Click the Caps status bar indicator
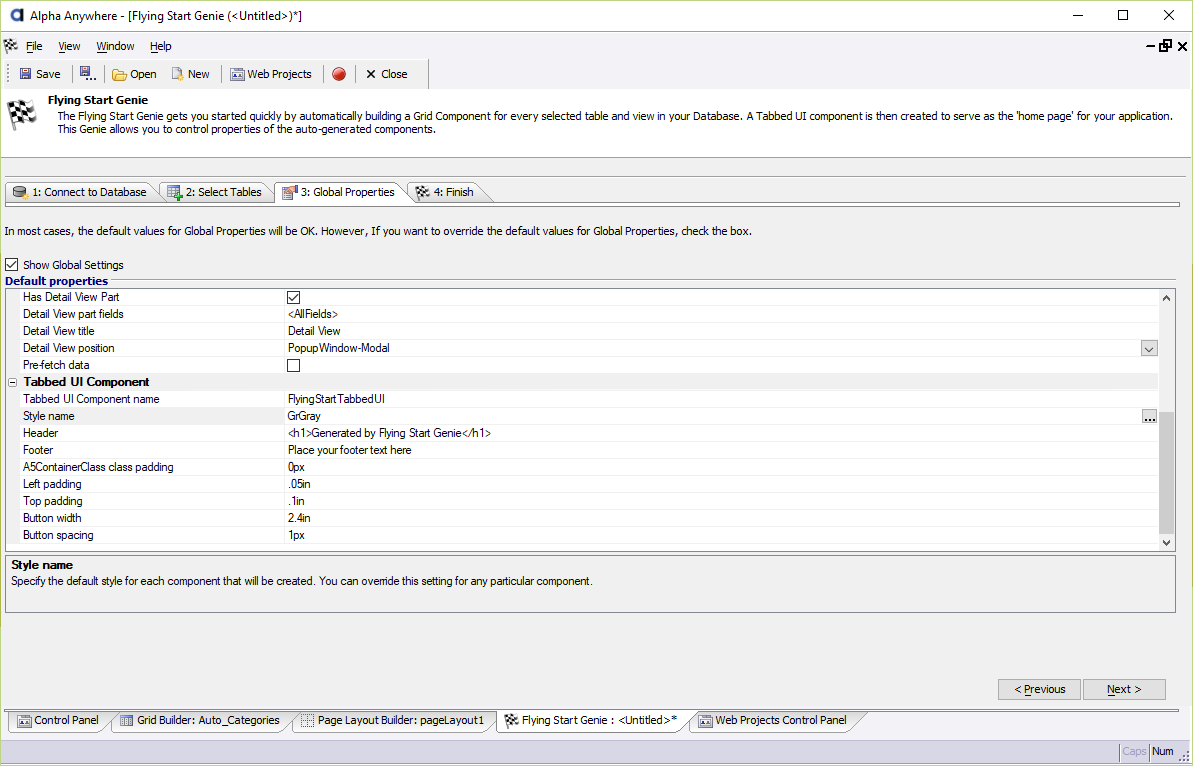This screenshot has width=1193, height=766. [x=1134, y=752]
